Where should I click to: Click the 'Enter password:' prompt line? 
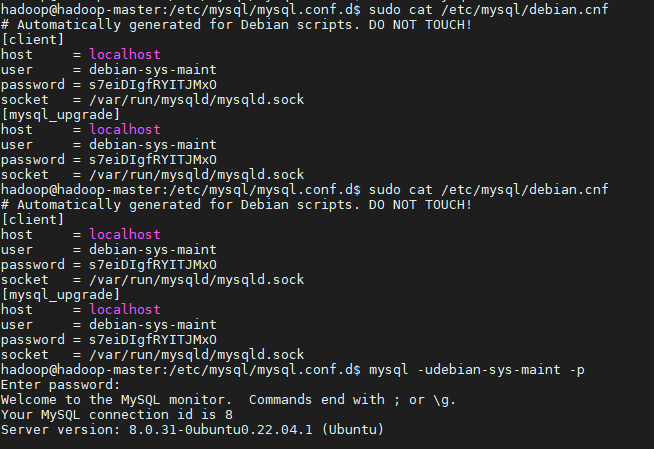click(x=60, y=385)
